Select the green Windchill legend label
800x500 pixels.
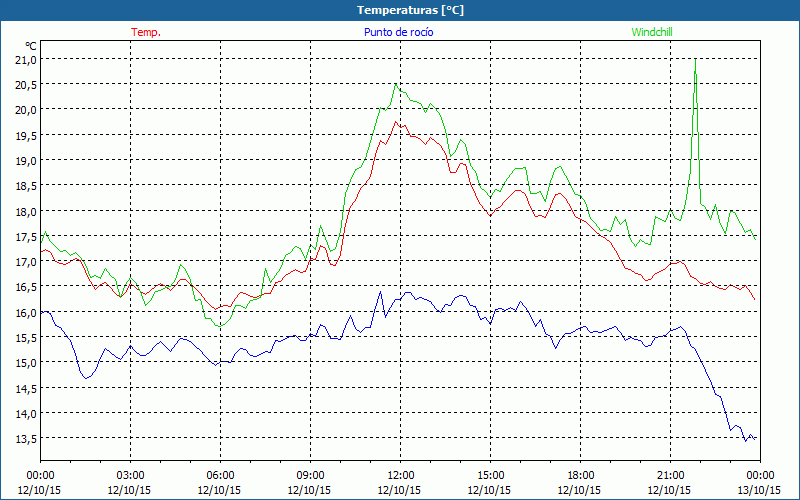(652, 32)
